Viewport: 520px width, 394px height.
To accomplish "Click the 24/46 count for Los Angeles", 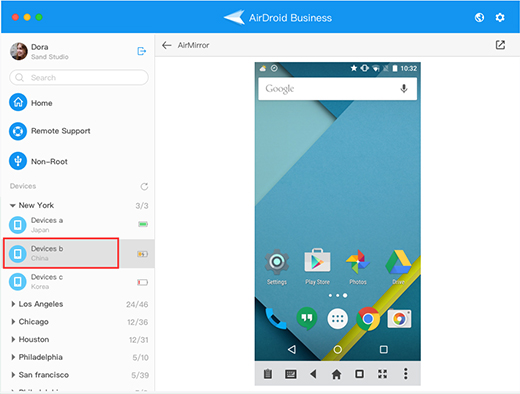I will (137, 304).
